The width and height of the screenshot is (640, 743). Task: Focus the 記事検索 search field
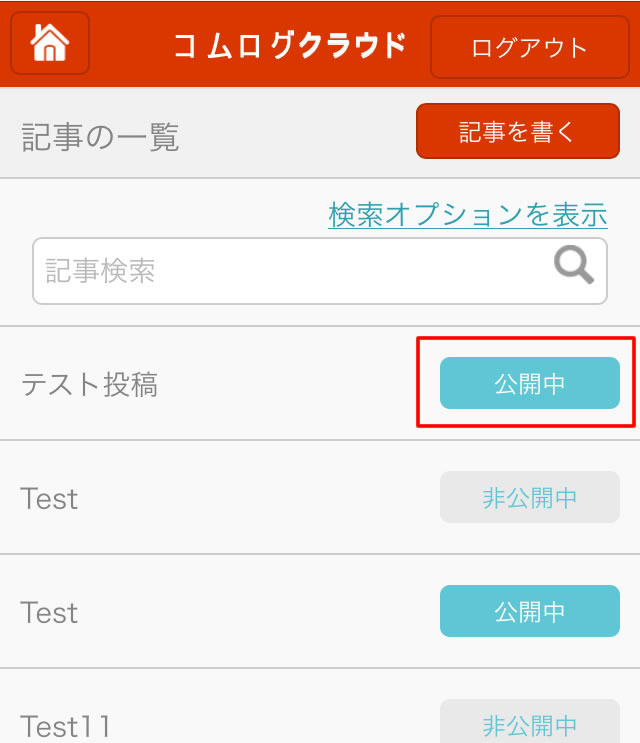pyautogui.click(x=290, y=270)
